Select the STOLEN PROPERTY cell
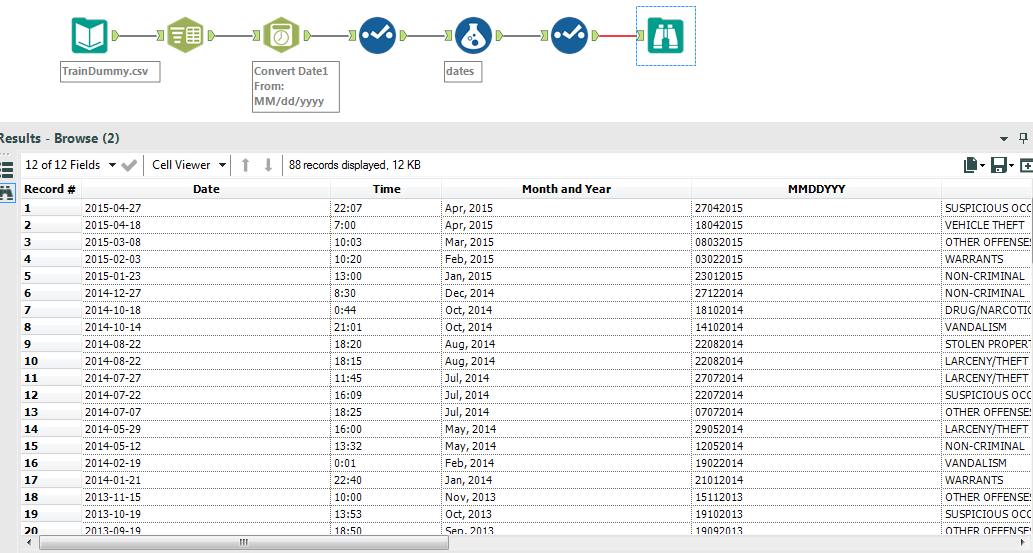The height and width of the screenshot is (553, 1033). click(988, 345)
